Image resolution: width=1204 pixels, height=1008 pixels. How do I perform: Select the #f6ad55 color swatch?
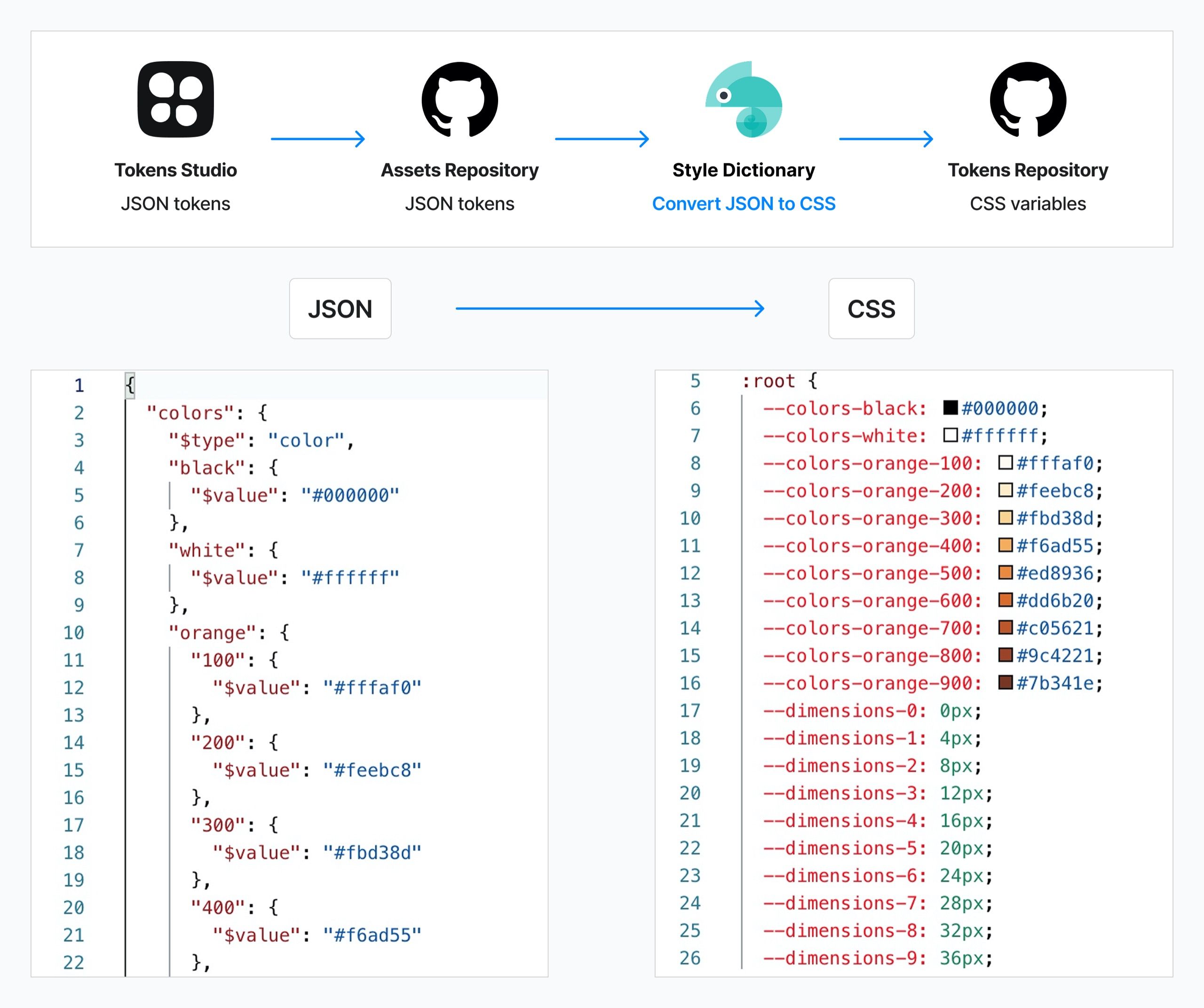pyautogui.click(x=1006, y=545)
